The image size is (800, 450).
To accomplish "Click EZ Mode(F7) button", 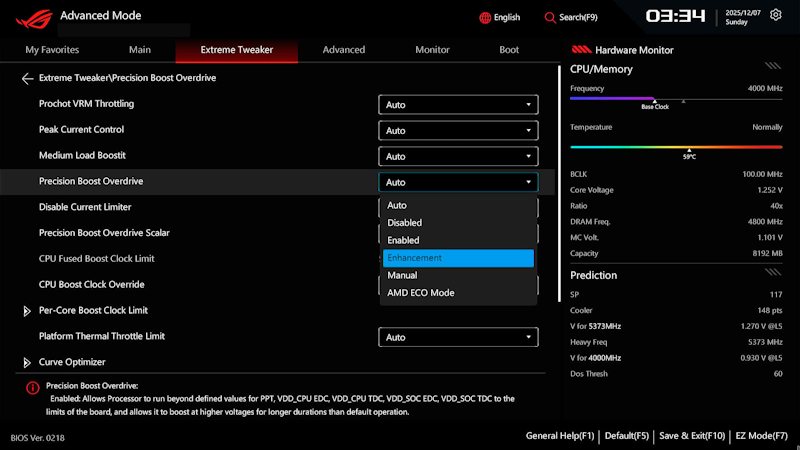I will 762,436.
